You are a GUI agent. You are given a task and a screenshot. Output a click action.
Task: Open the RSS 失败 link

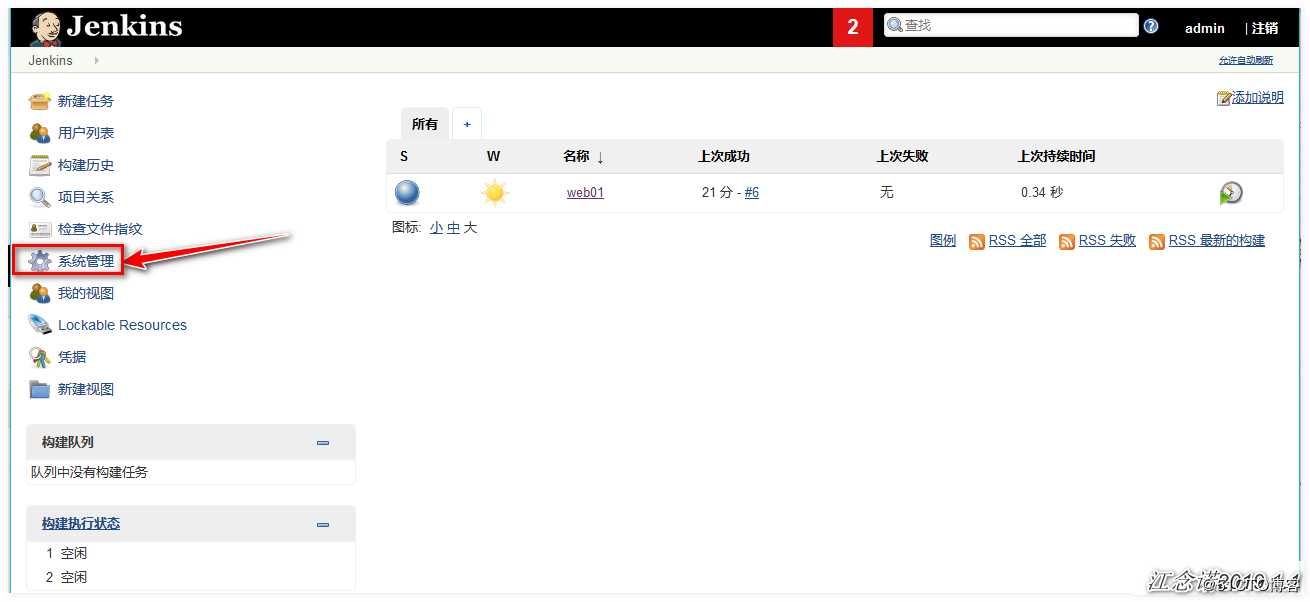(x=1107, y=241)
